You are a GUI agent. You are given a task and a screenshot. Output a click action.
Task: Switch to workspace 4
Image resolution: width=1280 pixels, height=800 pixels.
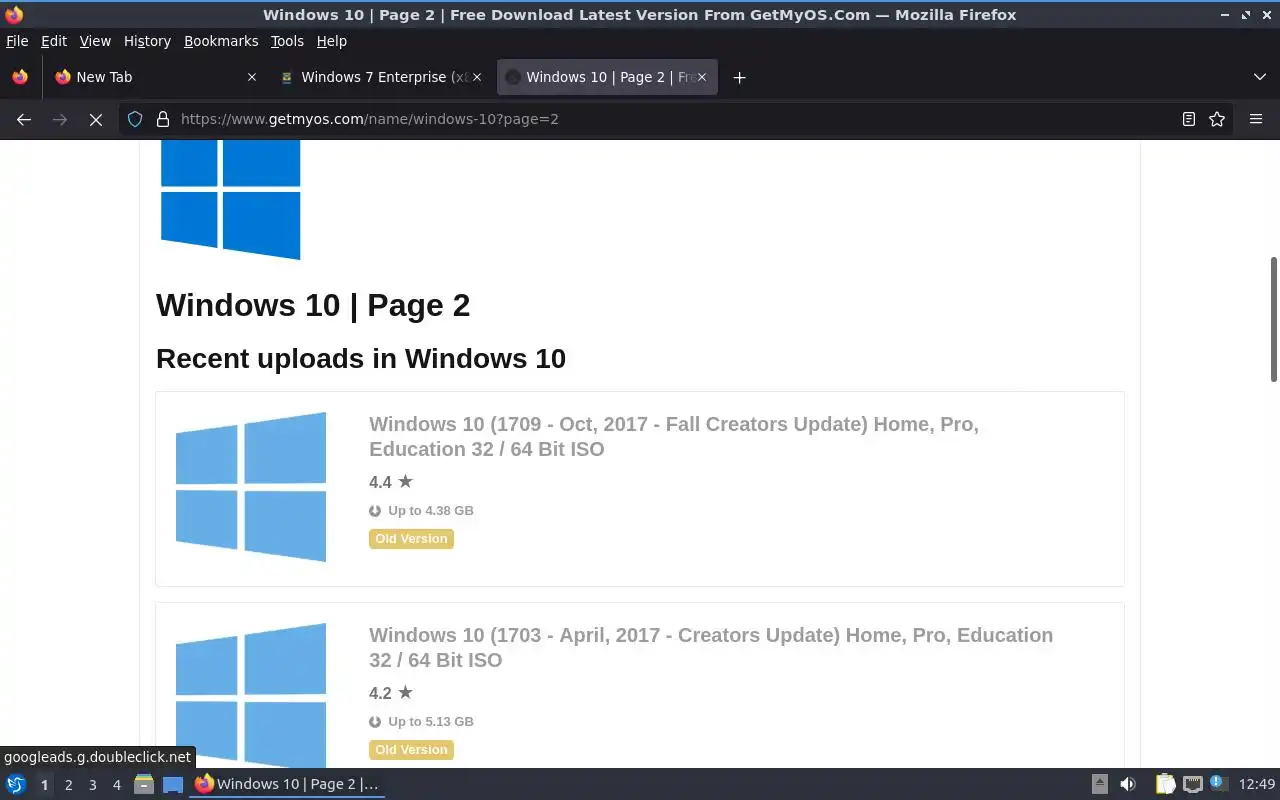click(116, 785)
